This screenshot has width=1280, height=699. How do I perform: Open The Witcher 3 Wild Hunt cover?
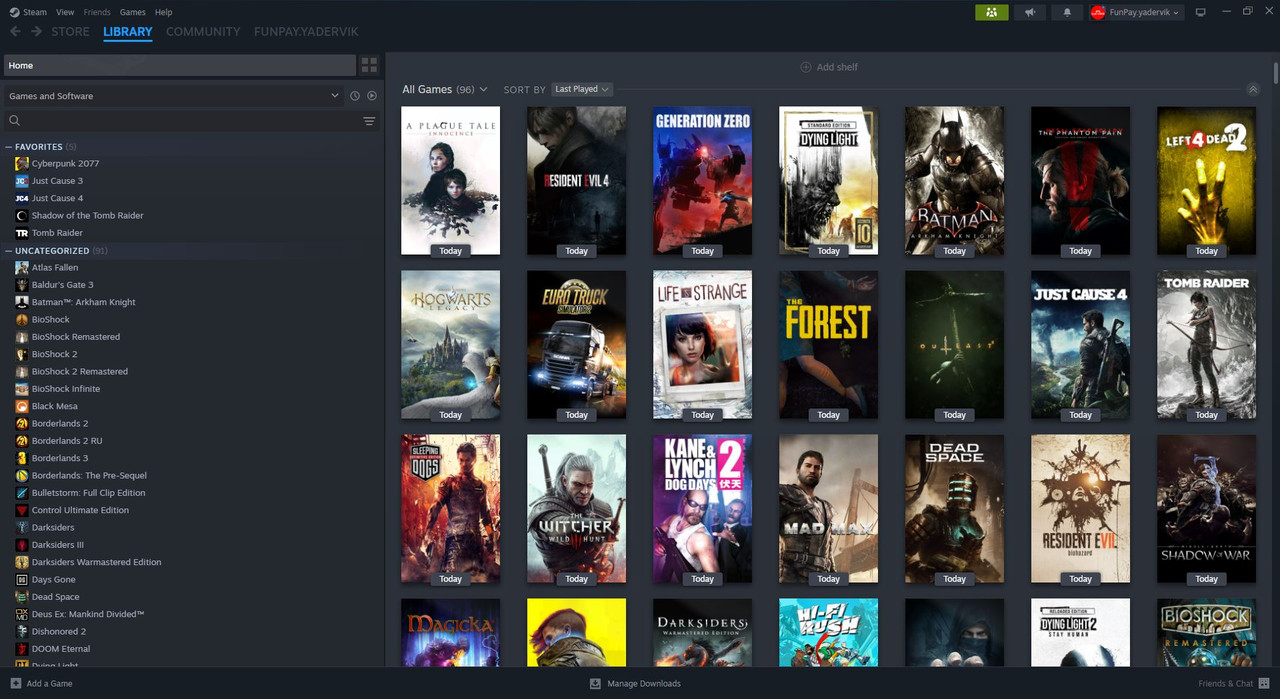(x=577, y=509)
